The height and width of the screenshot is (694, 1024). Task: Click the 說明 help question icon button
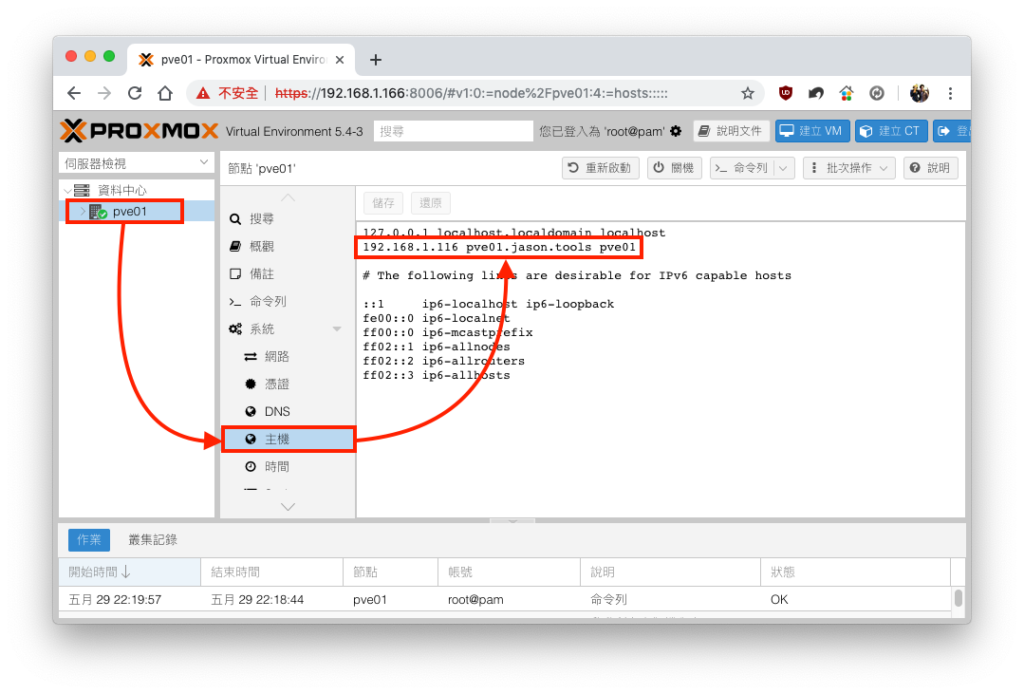[930, 168]
